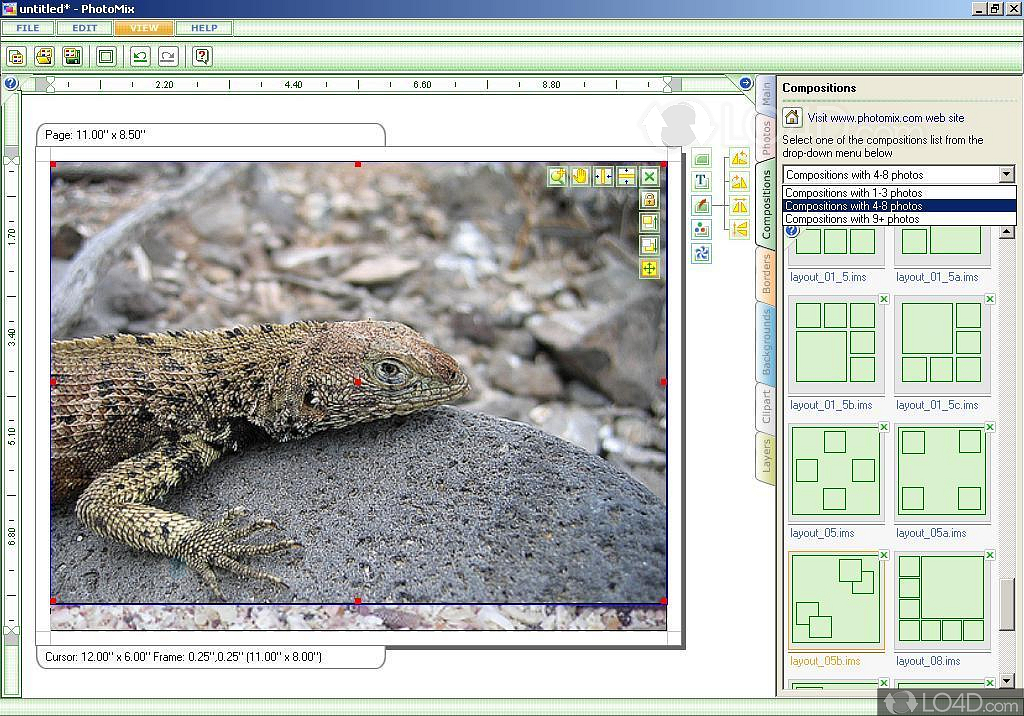Open an existing composition file
The height and width of the screenshot is (716, 1024).
pyautogui.click(x=44, y=57)
